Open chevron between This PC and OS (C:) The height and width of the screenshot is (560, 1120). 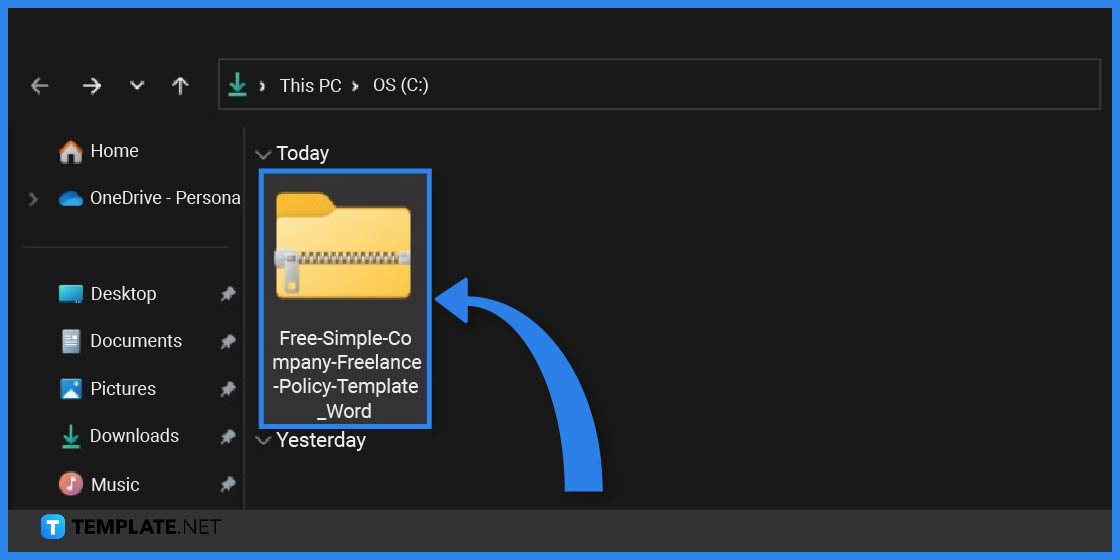click(354, 86)
